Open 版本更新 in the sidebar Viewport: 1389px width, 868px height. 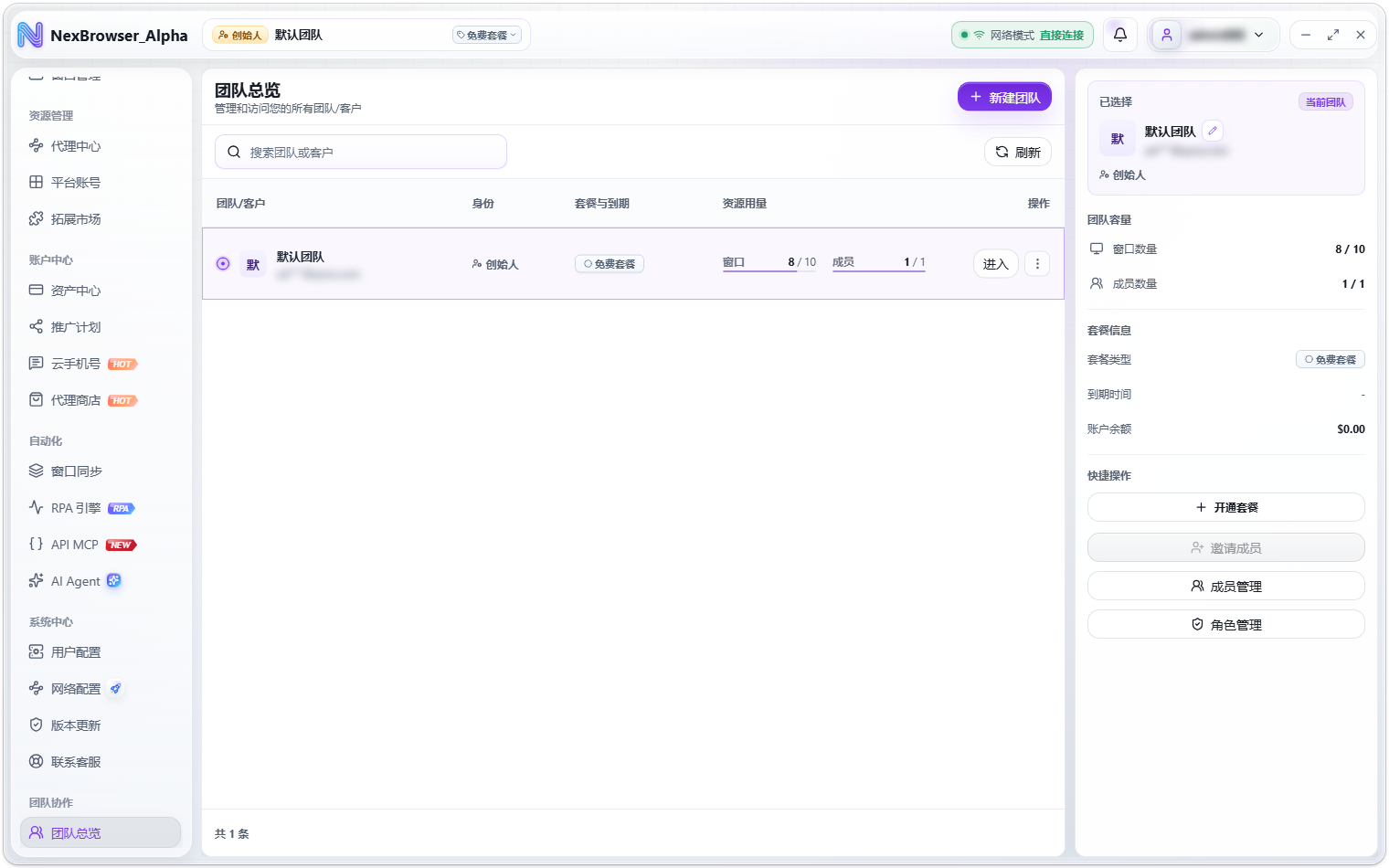tap(101, 725)
